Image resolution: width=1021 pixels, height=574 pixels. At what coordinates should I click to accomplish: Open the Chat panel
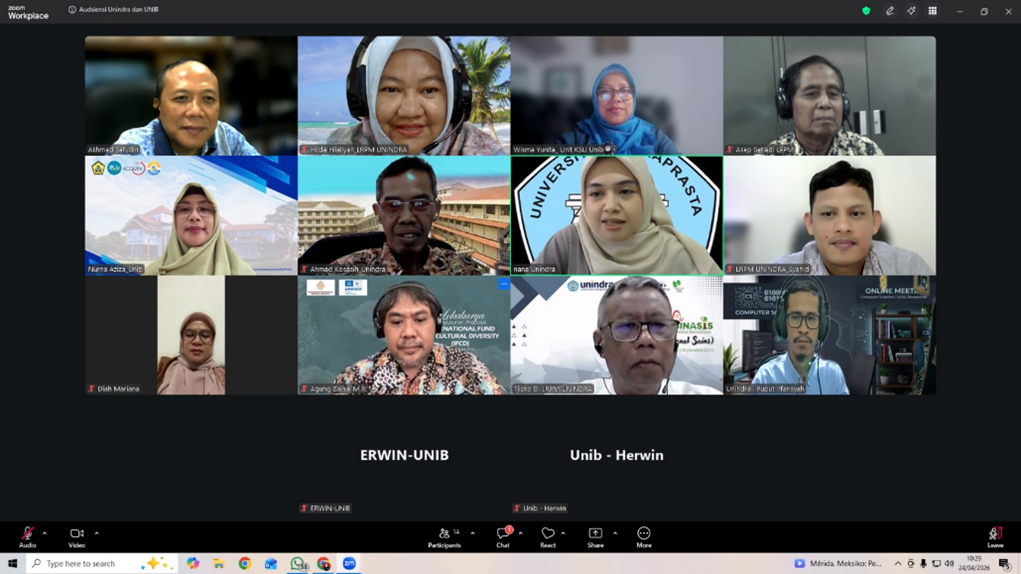502,535
